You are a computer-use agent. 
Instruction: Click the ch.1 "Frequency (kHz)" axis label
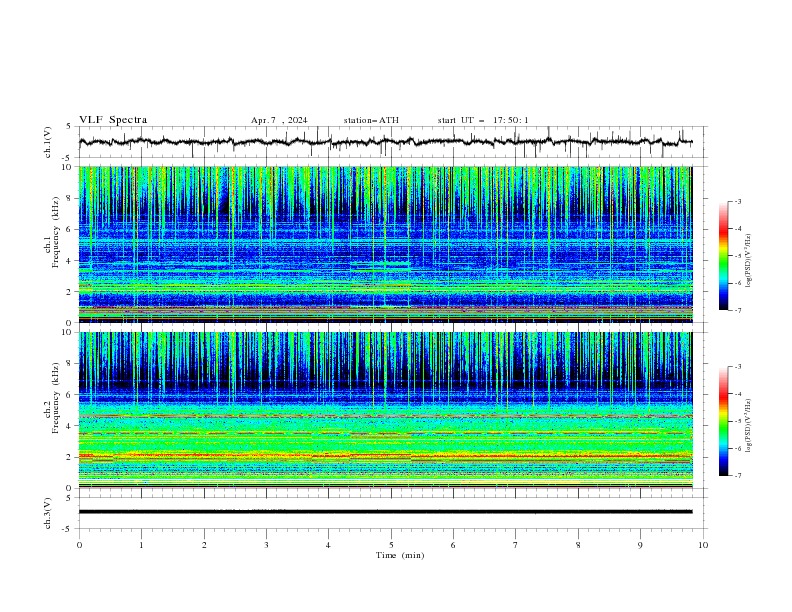pos(56,233)
